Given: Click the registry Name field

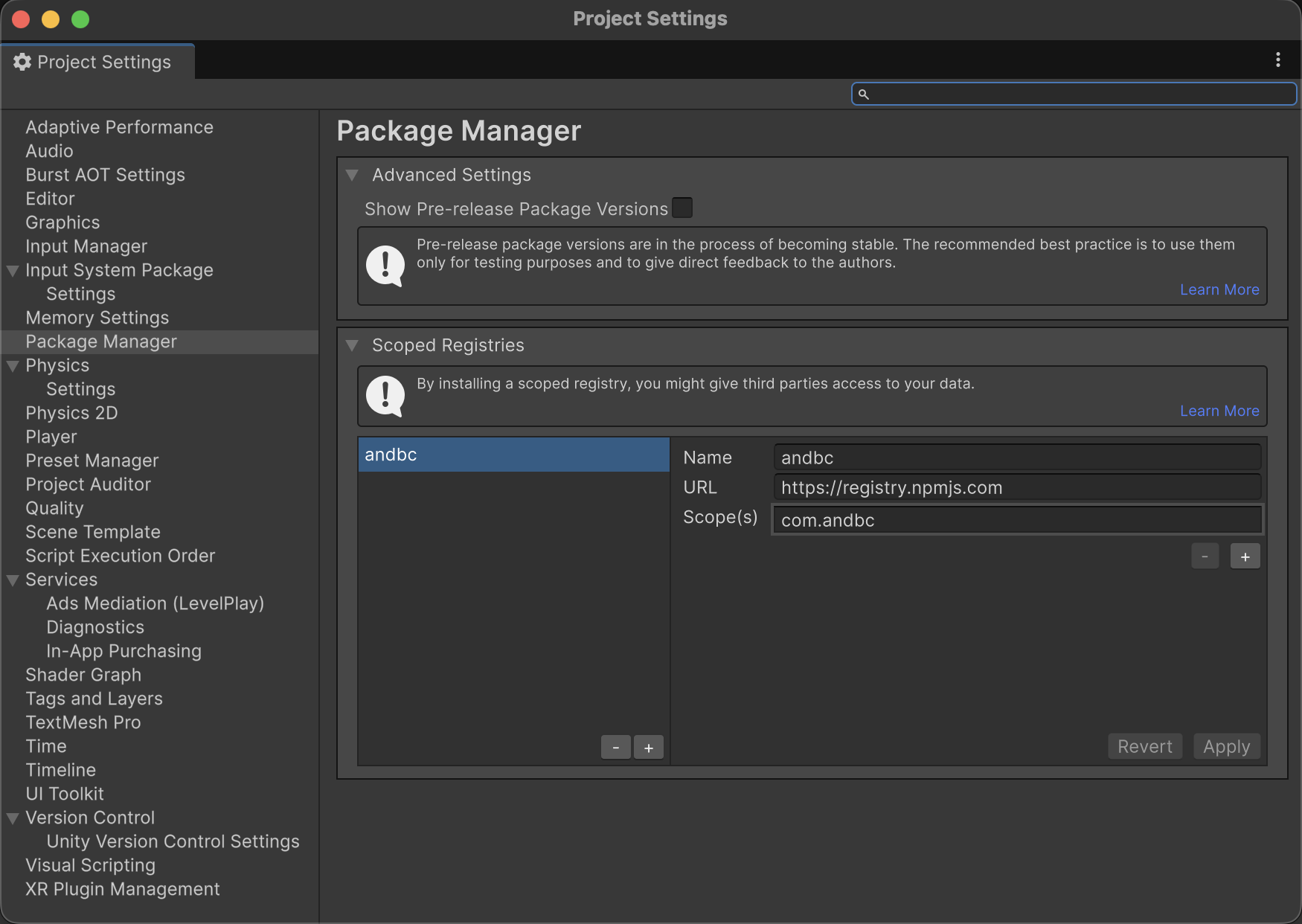Looking at the screenshot, I should 1017,458.
